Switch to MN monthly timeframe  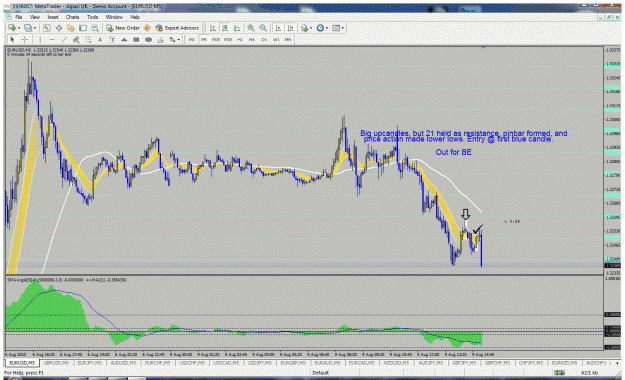pyautogui.click(x=288, y=39)
